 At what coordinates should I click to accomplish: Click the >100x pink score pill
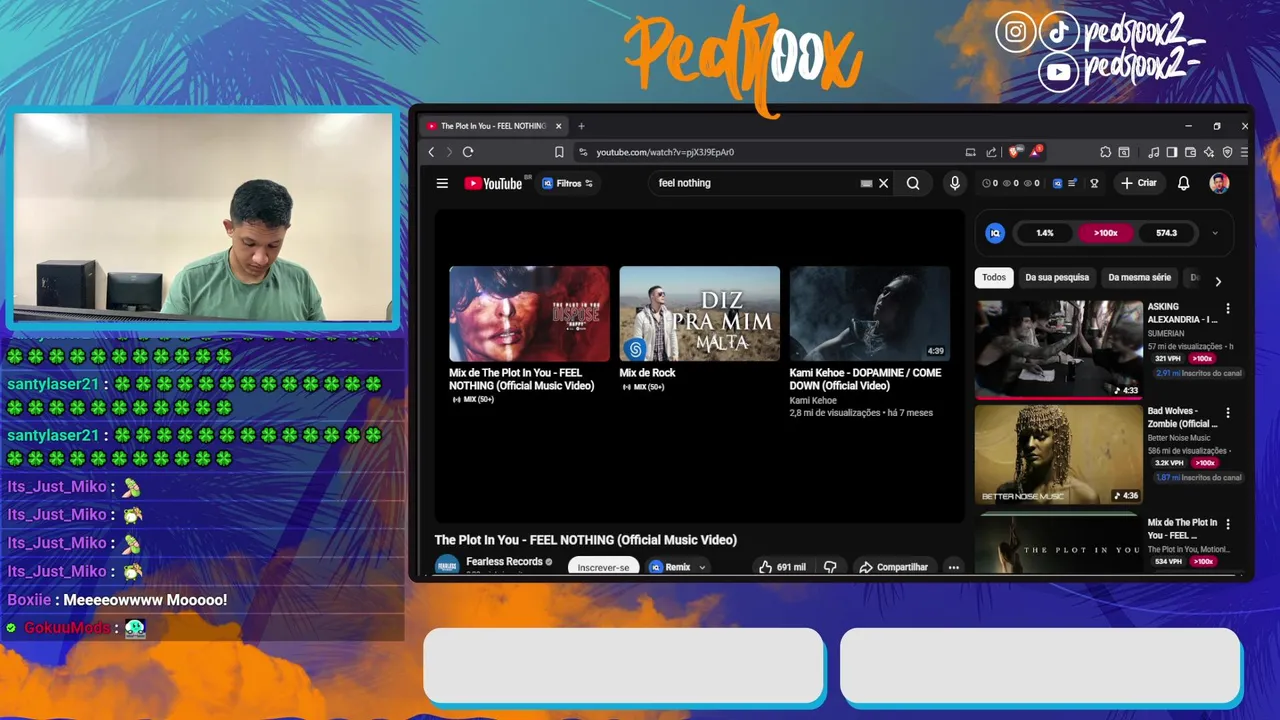click(1105, 233)
